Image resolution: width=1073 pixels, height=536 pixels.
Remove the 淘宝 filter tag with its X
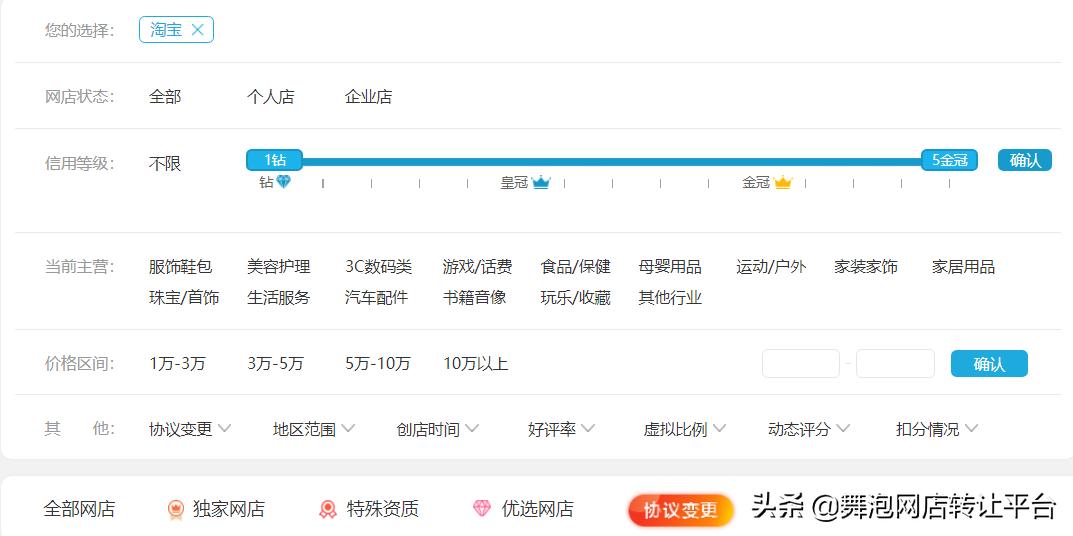coord(198,29)
